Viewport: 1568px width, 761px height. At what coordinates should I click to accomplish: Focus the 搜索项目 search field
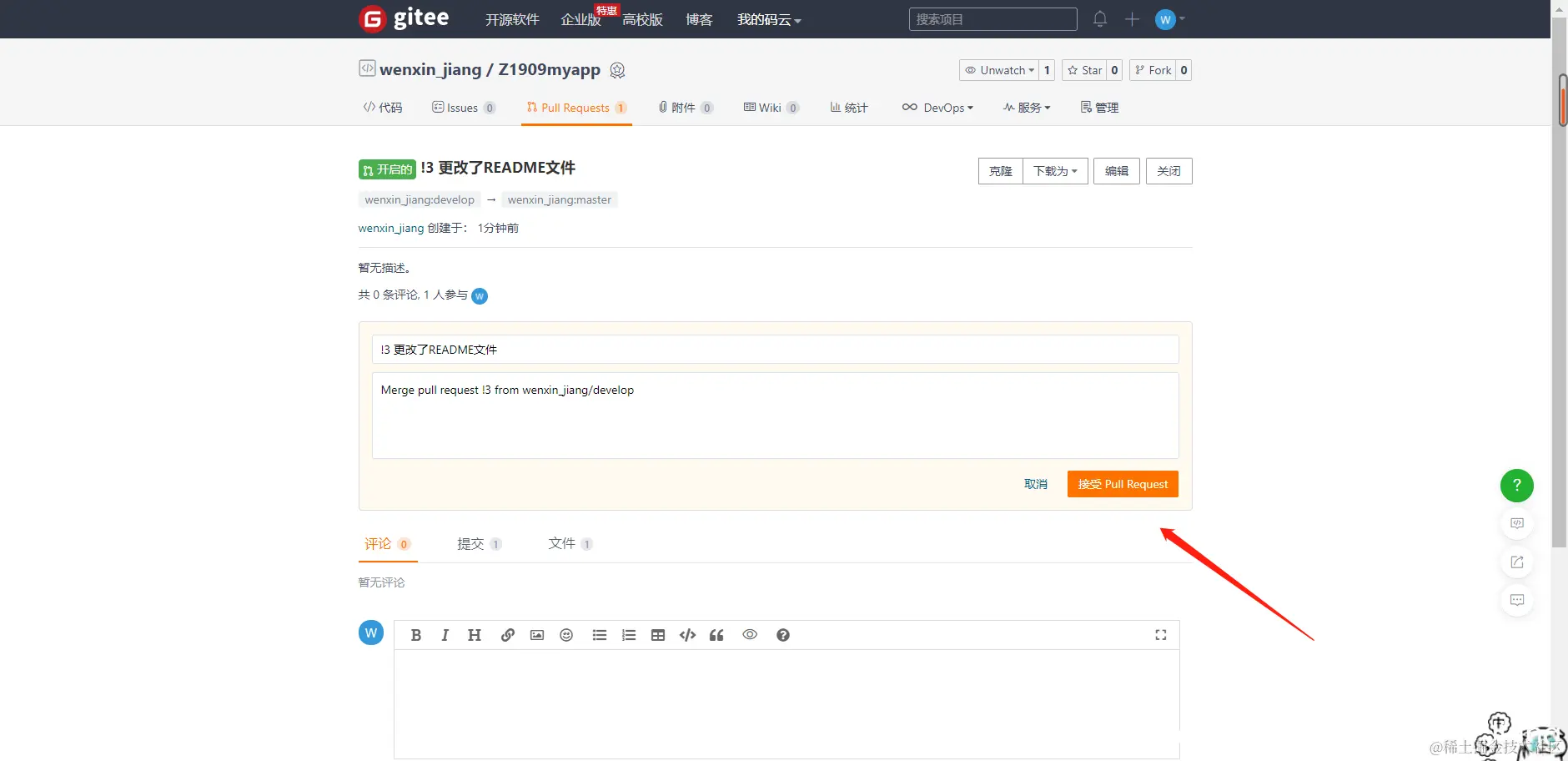point(993,19)
